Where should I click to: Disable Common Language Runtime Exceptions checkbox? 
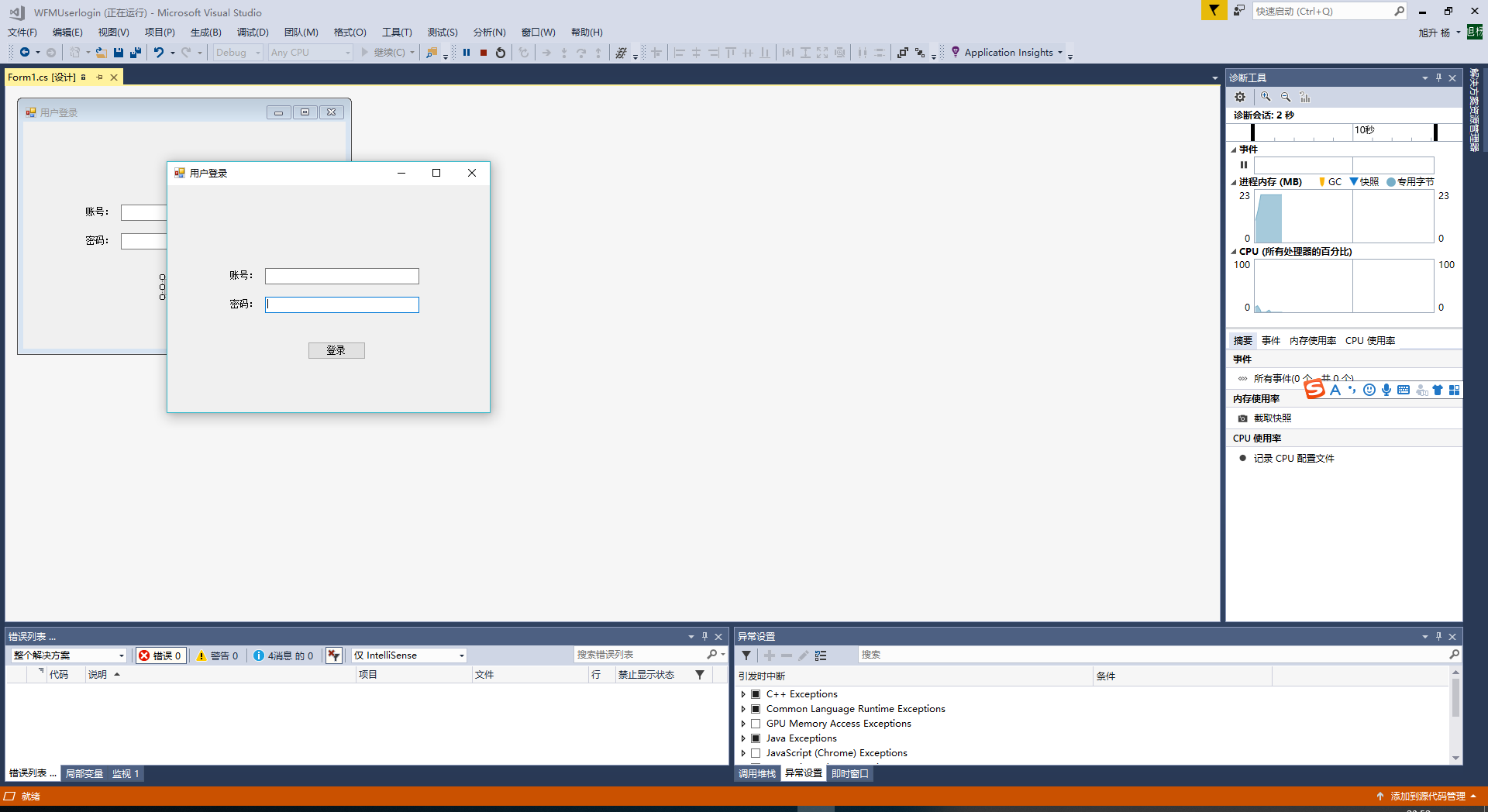(756, 708)
